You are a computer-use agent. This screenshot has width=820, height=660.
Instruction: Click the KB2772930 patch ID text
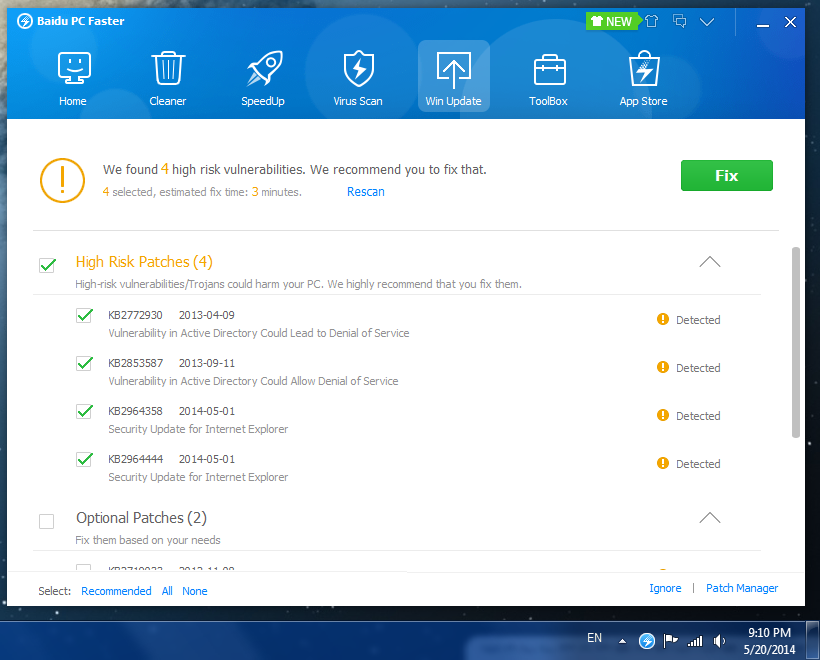click(x=135, y=315)
